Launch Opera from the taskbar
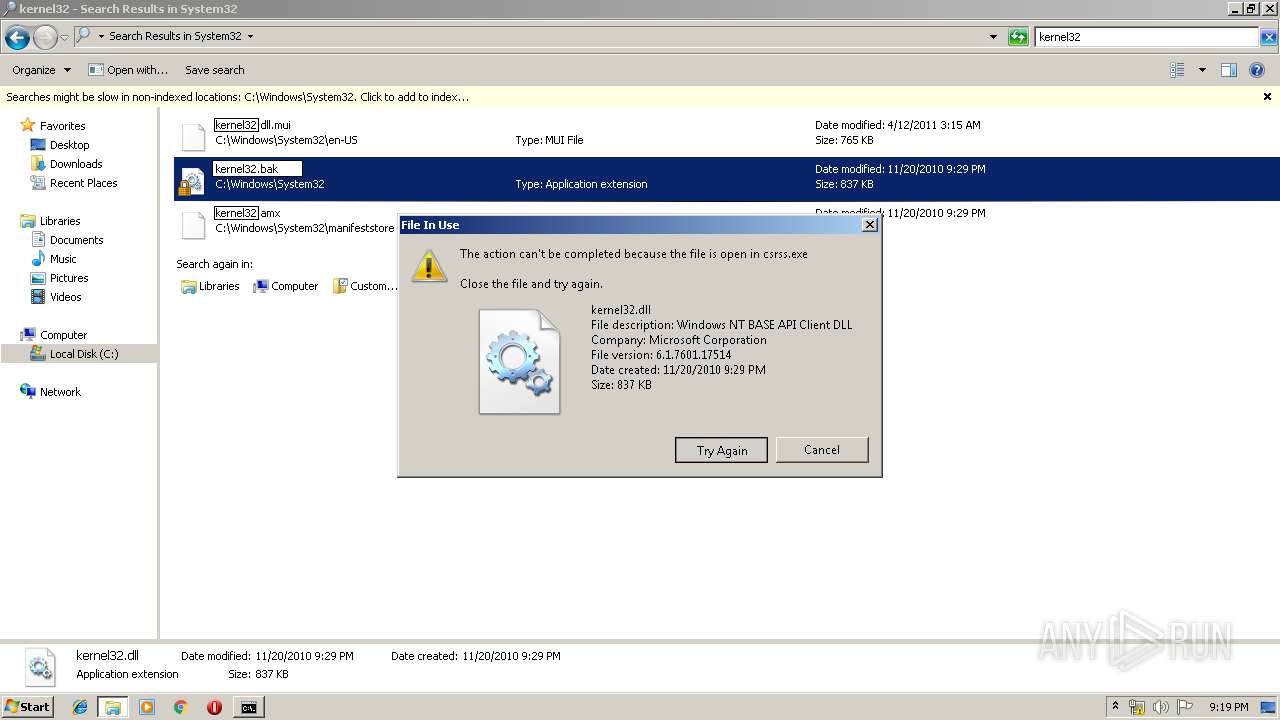The height and width of the screenshot is (720, 1280). pos(214,707)
